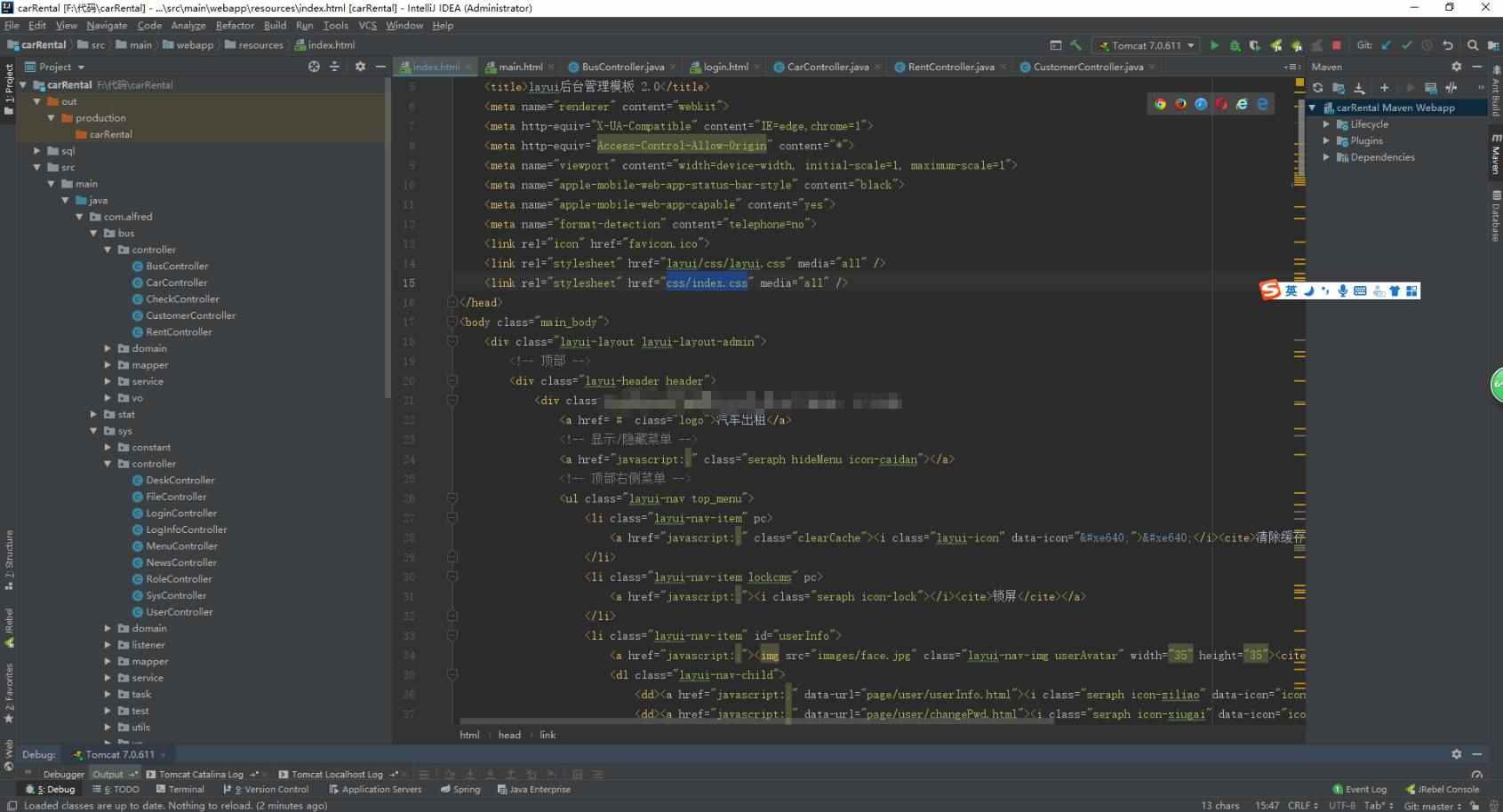The width and height of the screenshot is (1503, 812).
Task: Select LoginController in project tree
Action: (180, 513)
